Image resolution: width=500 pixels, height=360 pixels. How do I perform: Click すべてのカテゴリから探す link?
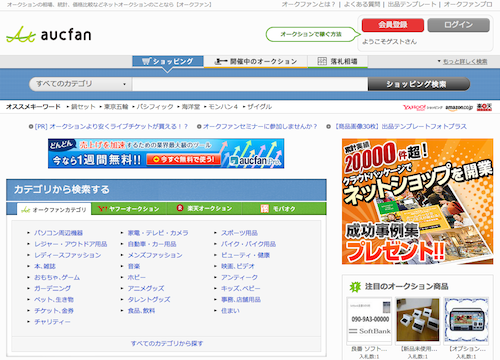point(167,343)
